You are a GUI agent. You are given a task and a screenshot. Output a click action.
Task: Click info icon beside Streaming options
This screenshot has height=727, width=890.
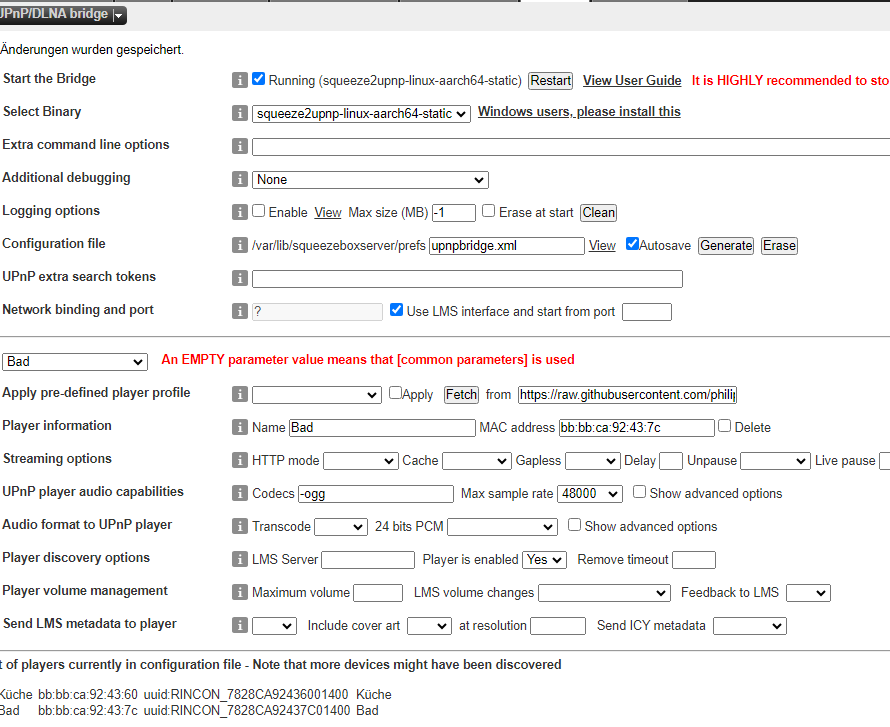(240, 460)
